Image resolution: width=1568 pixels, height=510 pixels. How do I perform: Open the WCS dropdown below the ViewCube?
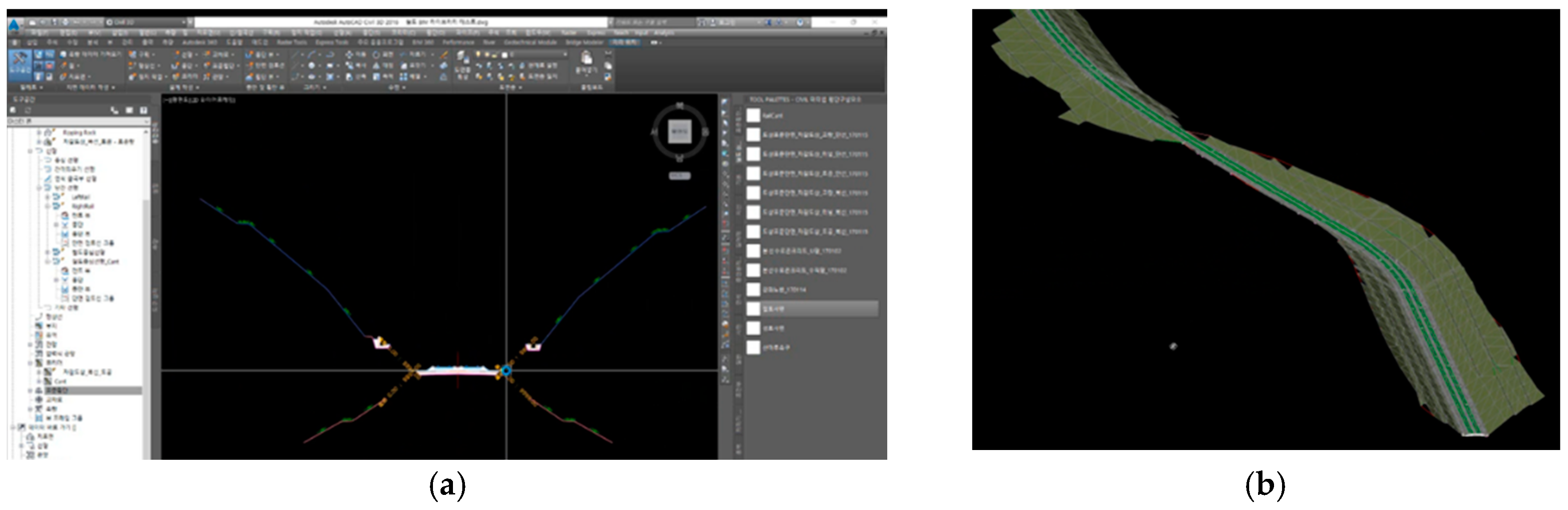click(x=679, y=176)
